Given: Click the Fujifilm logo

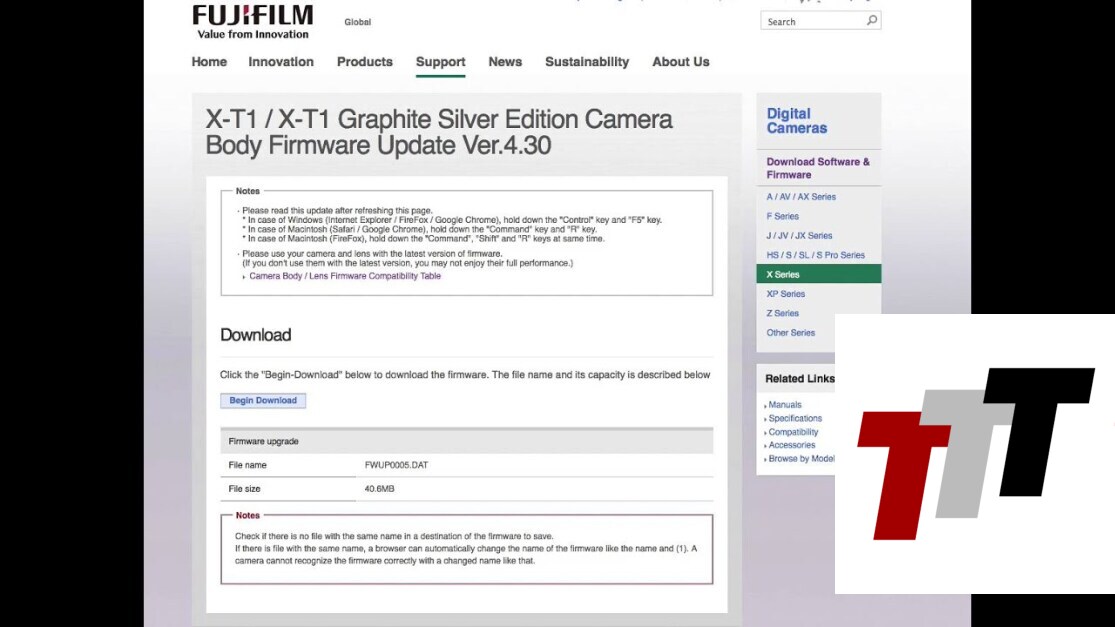Looking at the screenshot, I should point(252,20).
